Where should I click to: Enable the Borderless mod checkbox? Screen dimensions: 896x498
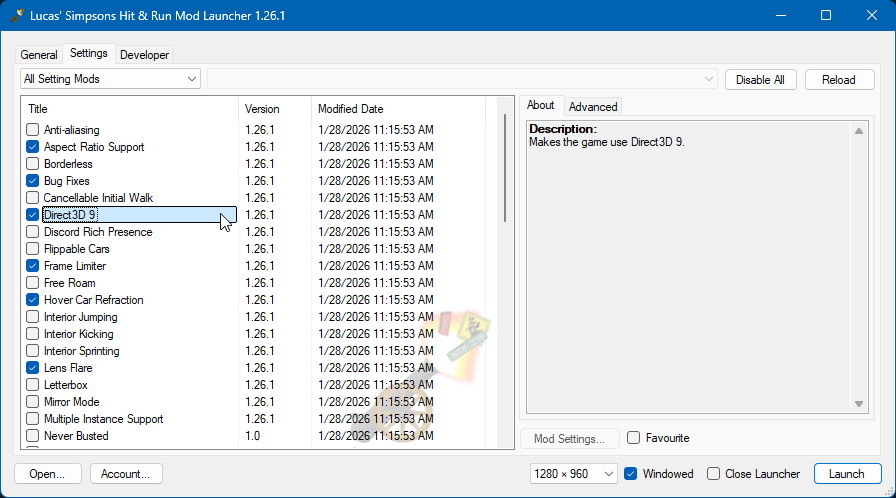pos(33,164)
